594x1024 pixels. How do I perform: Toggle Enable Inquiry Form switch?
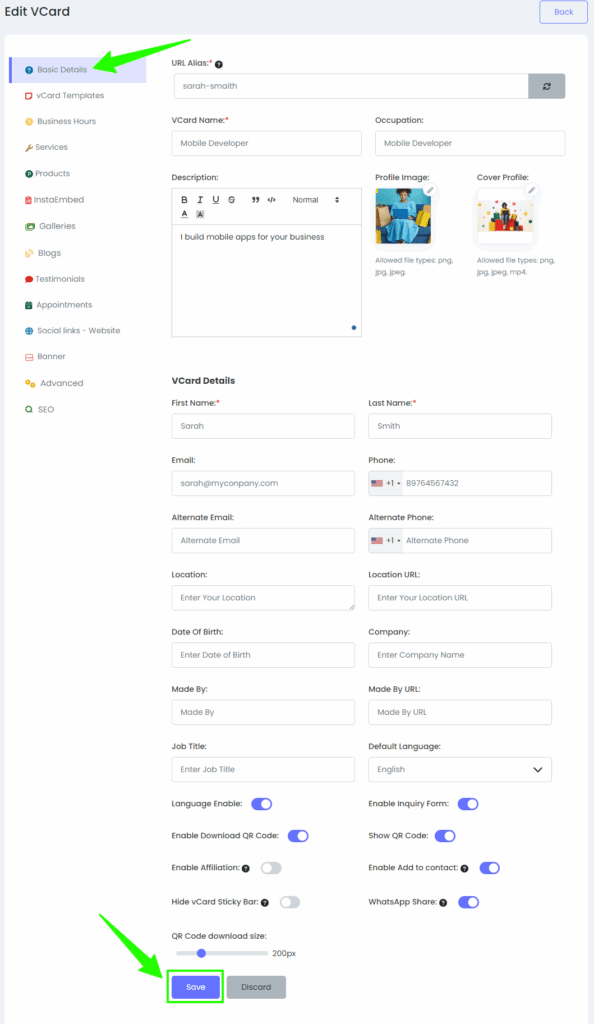(x=468, y=804)
